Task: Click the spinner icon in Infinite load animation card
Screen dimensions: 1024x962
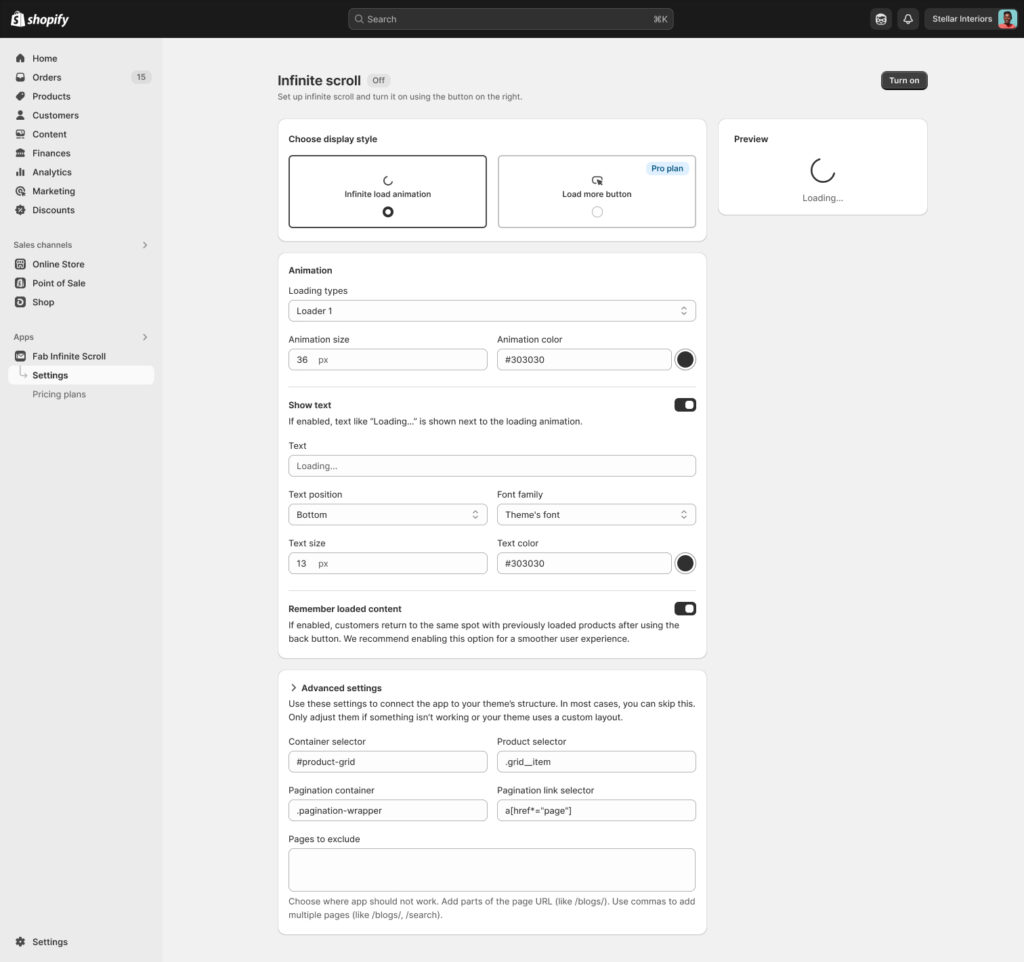Action: (388, 180)
